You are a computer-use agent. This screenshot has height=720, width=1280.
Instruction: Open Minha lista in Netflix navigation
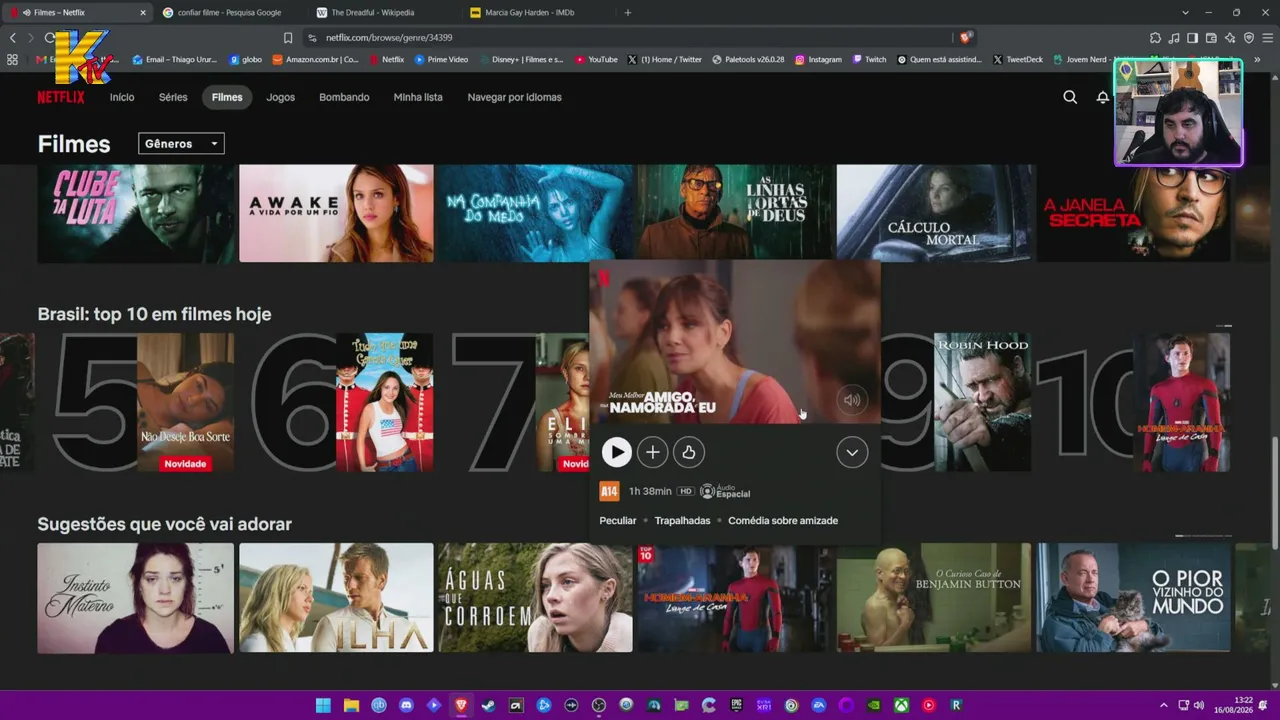click(418, 97)
